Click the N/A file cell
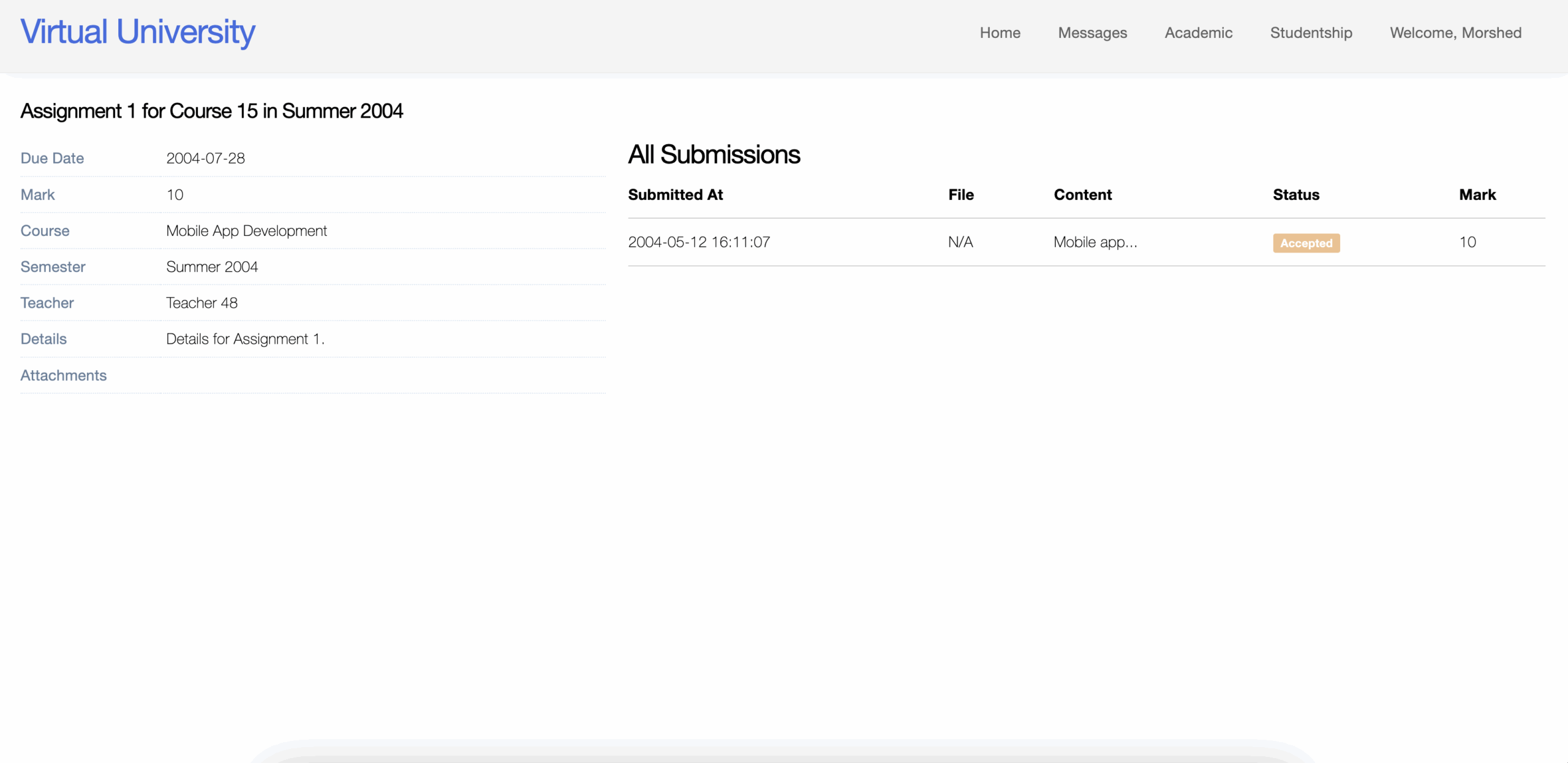 click(x=960, y=242)
